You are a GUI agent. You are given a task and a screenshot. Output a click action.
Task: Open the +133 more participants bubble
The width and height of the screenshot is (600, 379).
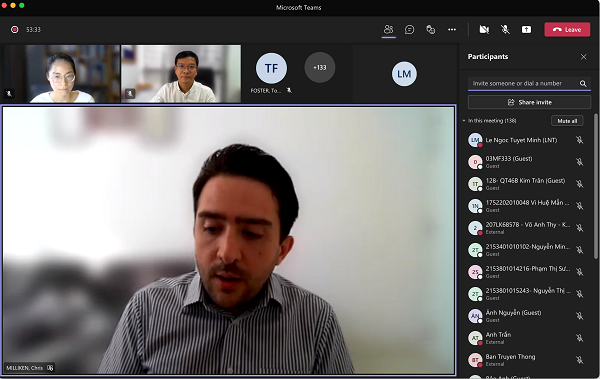320,67
